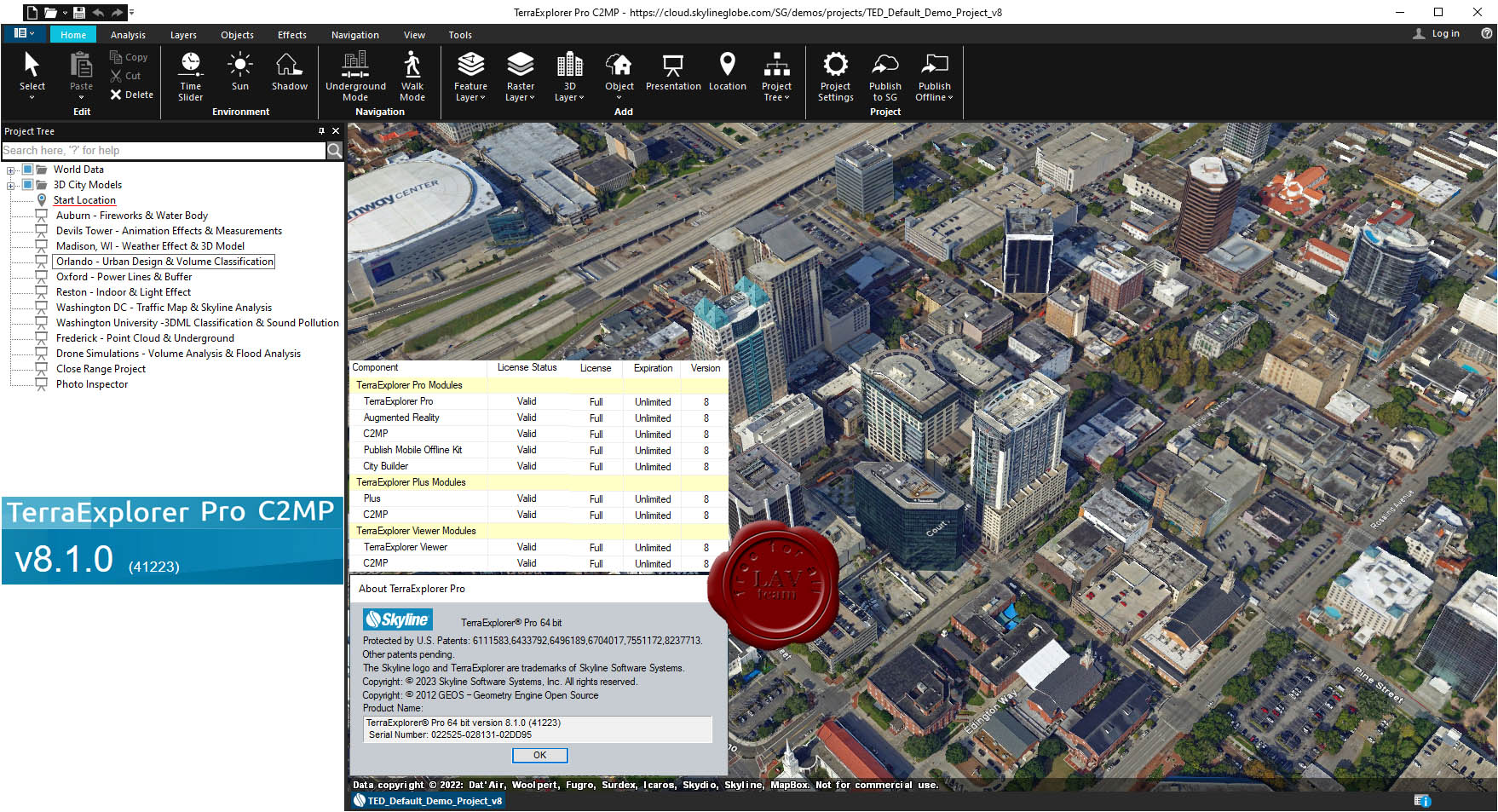Open Project Tree dropdown

[x=776, y=76]
